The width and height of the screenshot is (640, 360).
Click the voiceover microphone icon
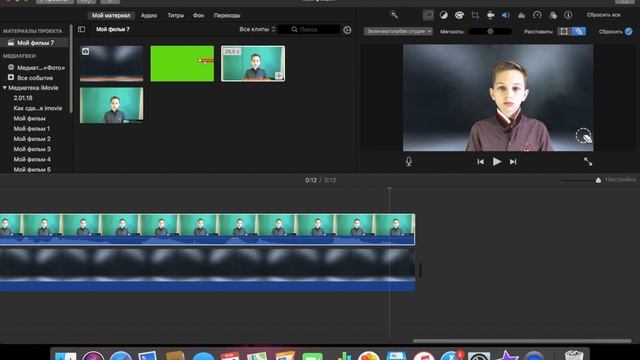point(409,162)
